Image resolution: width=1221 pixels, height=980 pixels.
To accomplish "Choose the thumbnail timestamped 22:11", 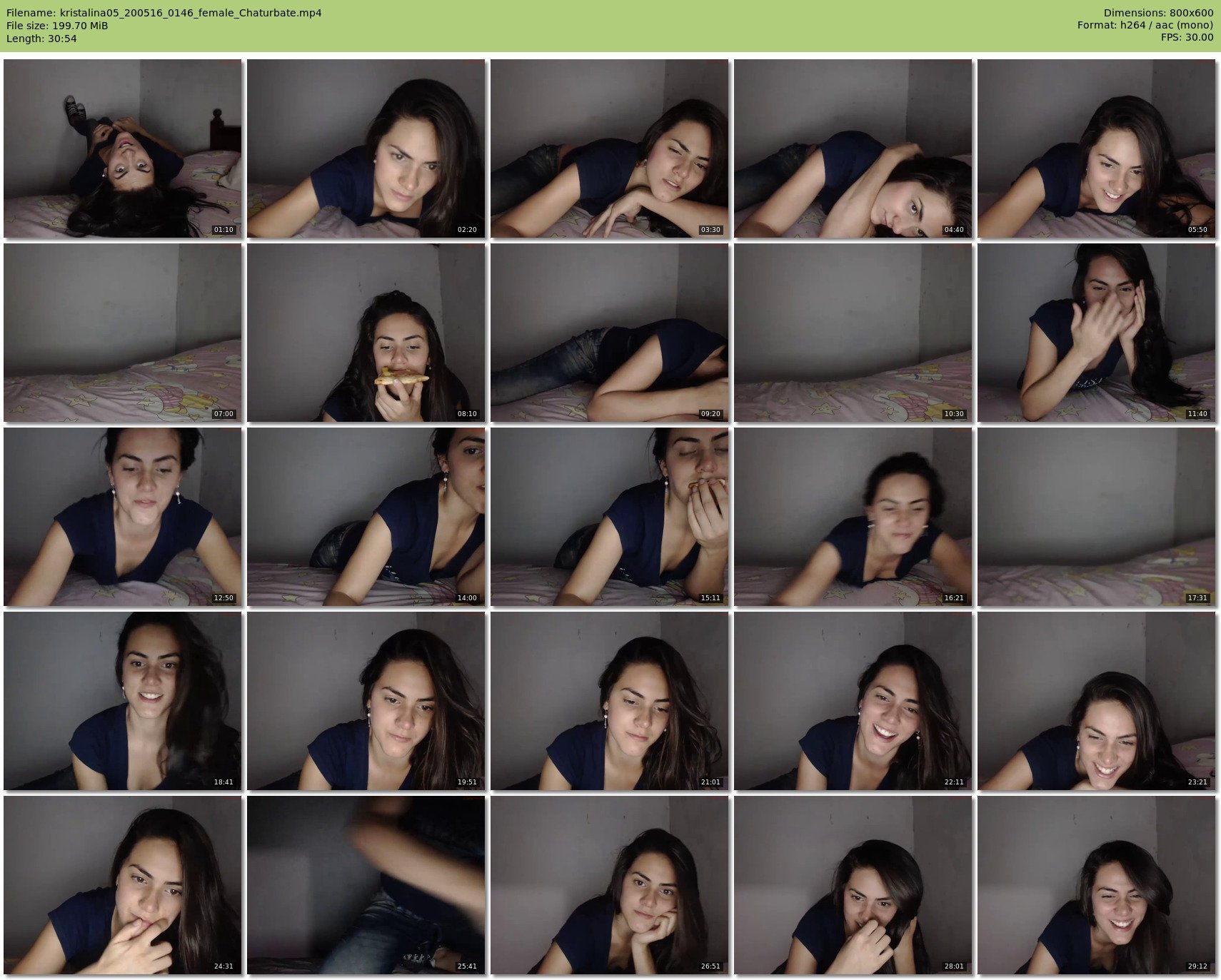I will [853, 701].
